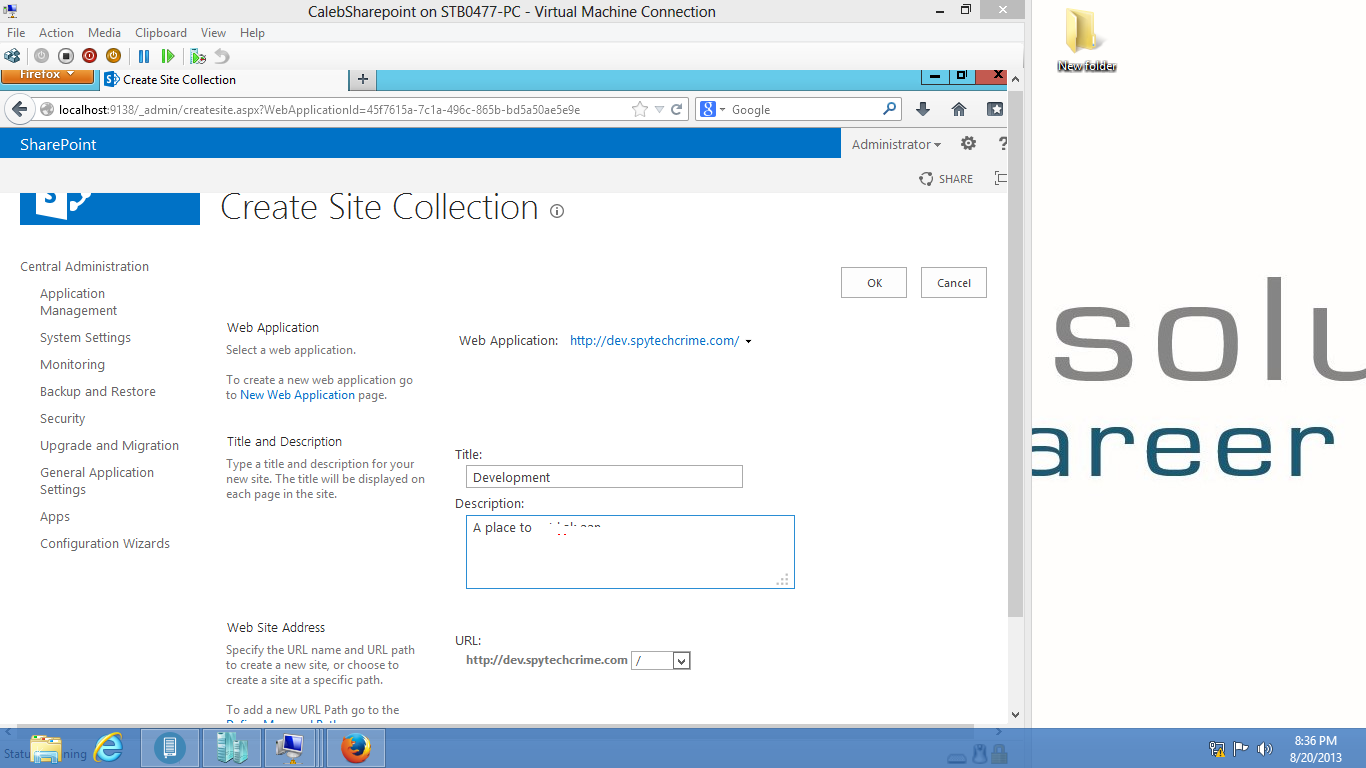Open the Apps section
This screenshot has height=768, width=1366.
55,517
